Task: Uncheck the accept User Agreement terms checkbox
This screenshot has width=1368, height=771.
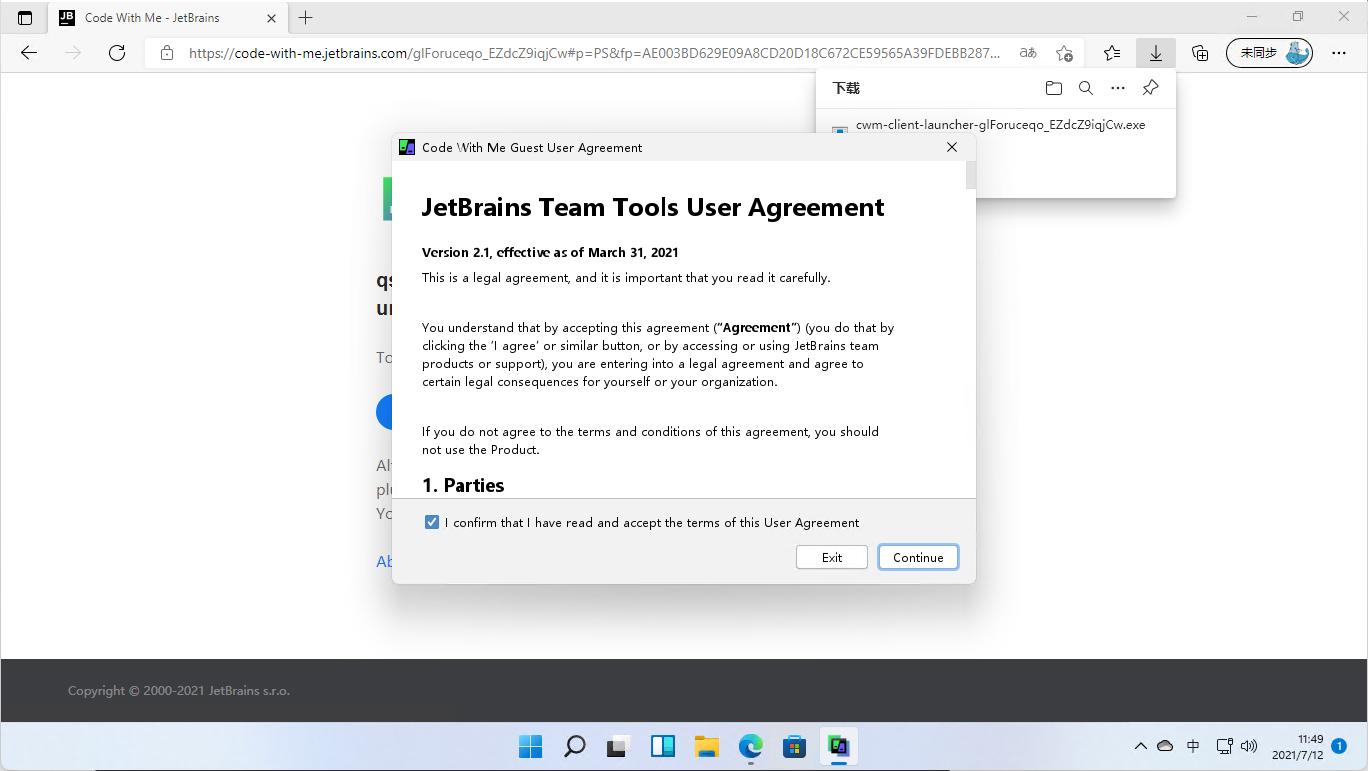Action: 432,522
